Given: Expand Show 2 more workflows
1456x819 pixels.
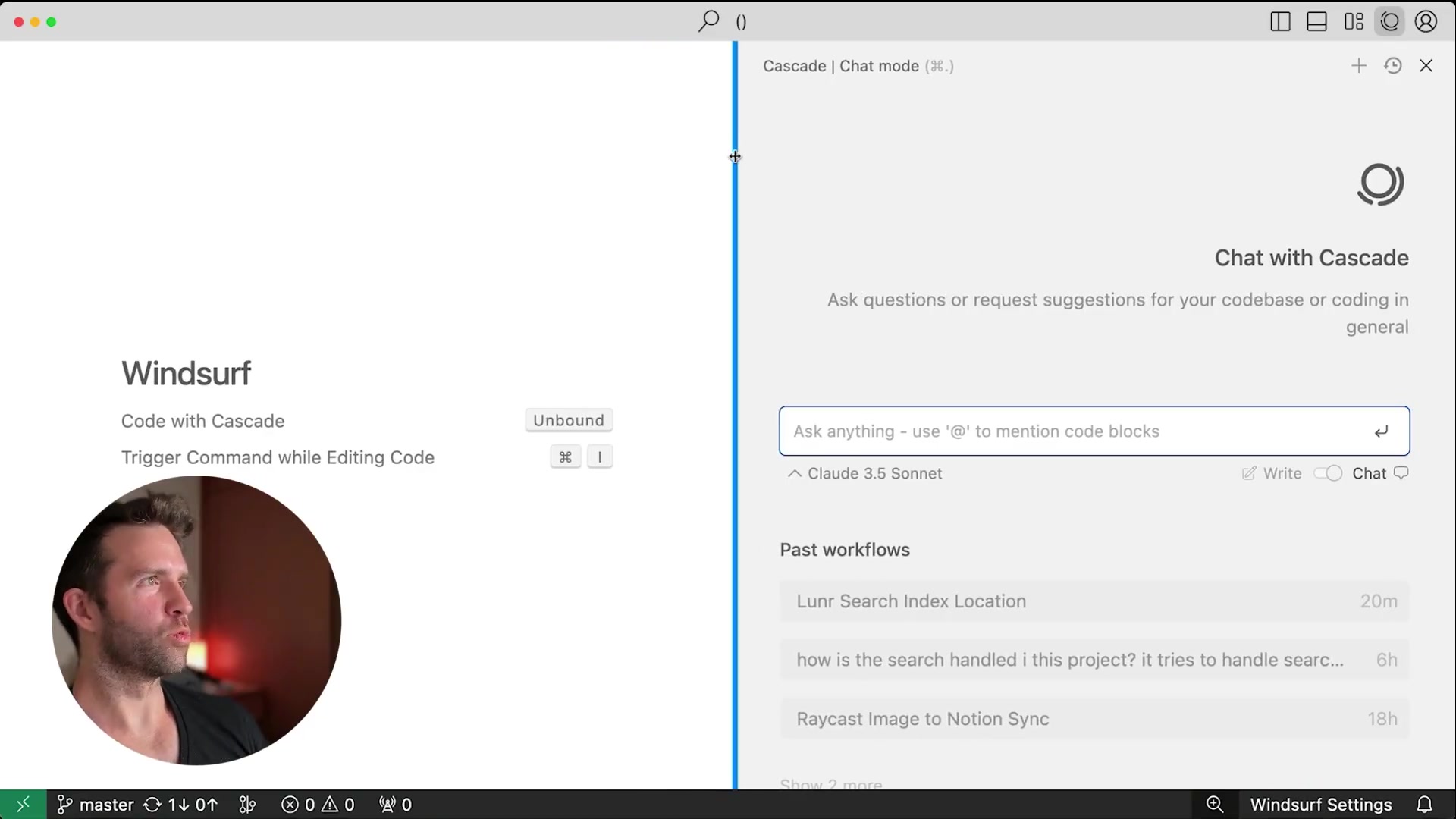Looking at the screenshot, I should [831, 783].
